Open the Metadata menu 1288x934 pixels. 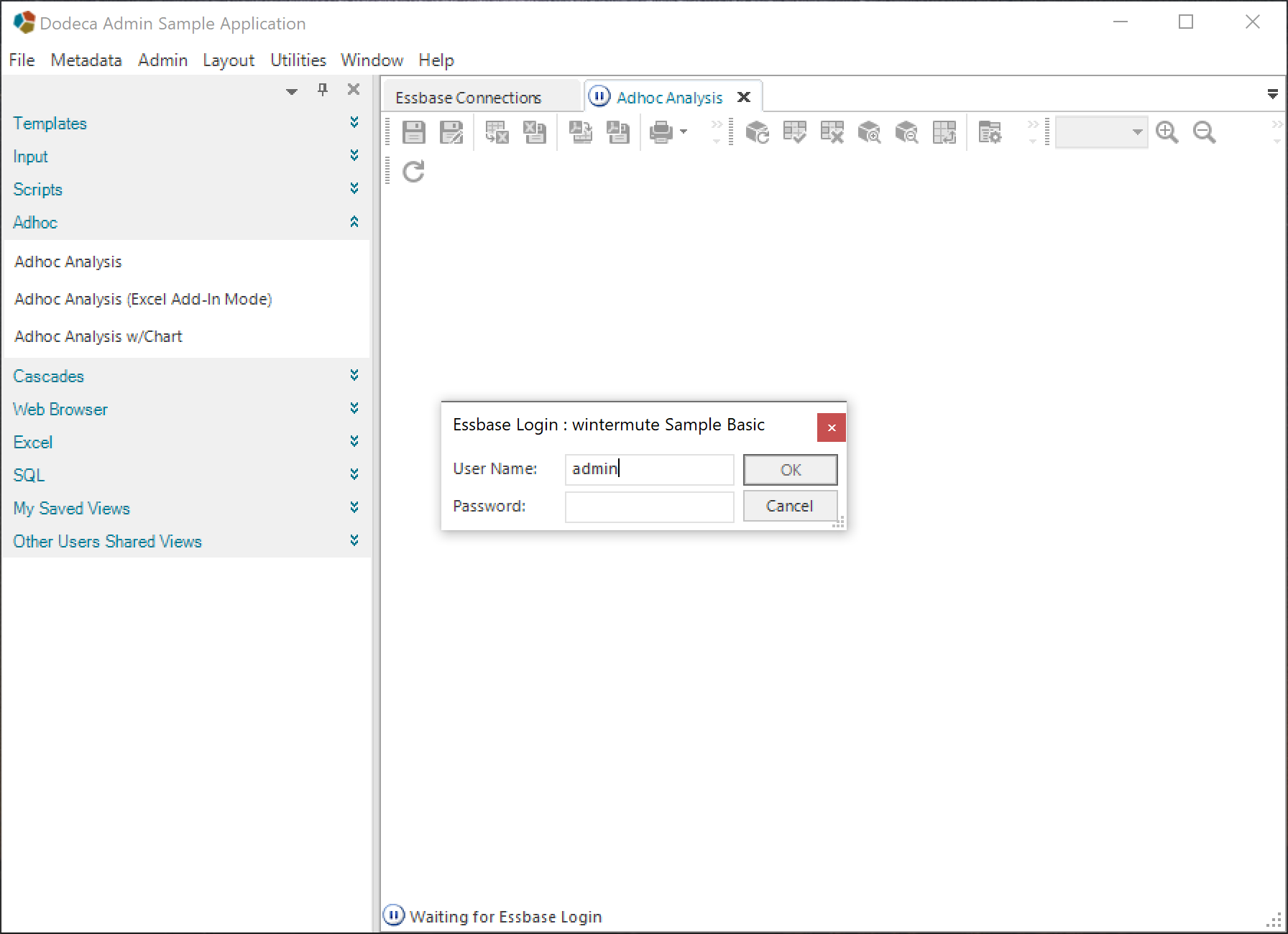point(86,60)
